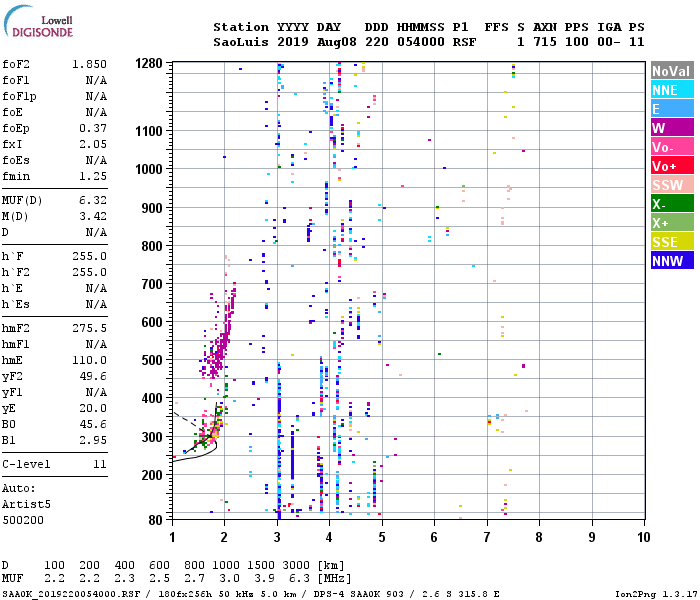The width and height of the screenshot is (700, 600).
Task: Click the DDD value 220
Action: (x=376, y=42)
